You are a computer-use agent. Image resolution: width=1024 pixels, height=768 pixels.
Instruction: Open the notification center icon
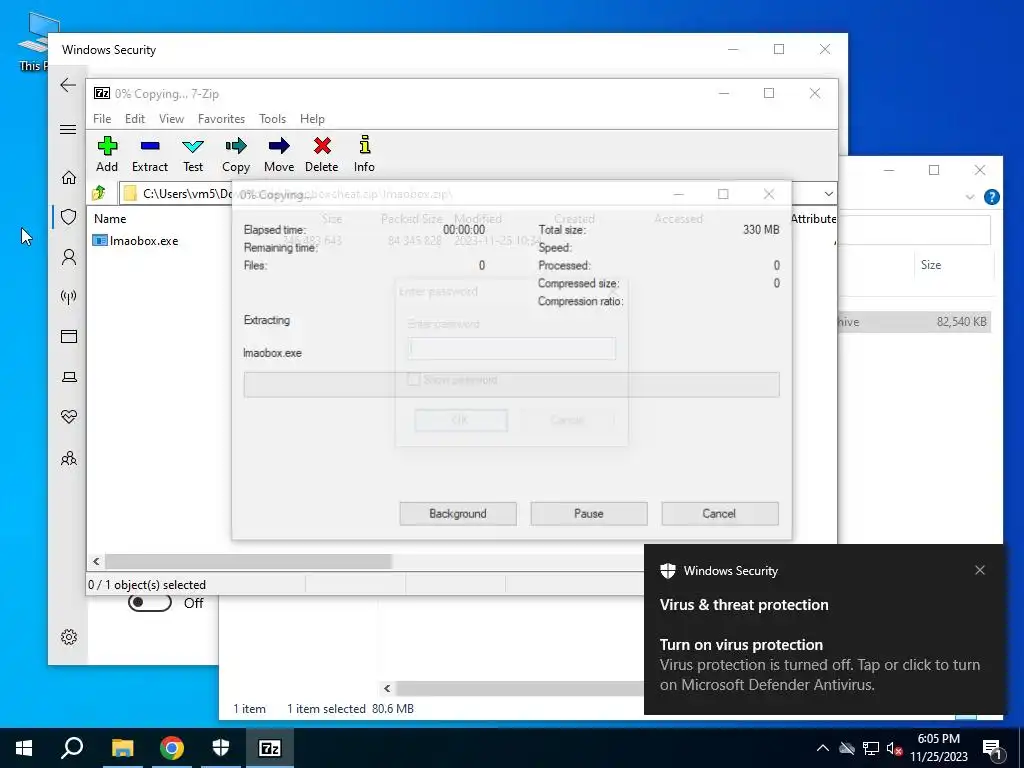992,749
